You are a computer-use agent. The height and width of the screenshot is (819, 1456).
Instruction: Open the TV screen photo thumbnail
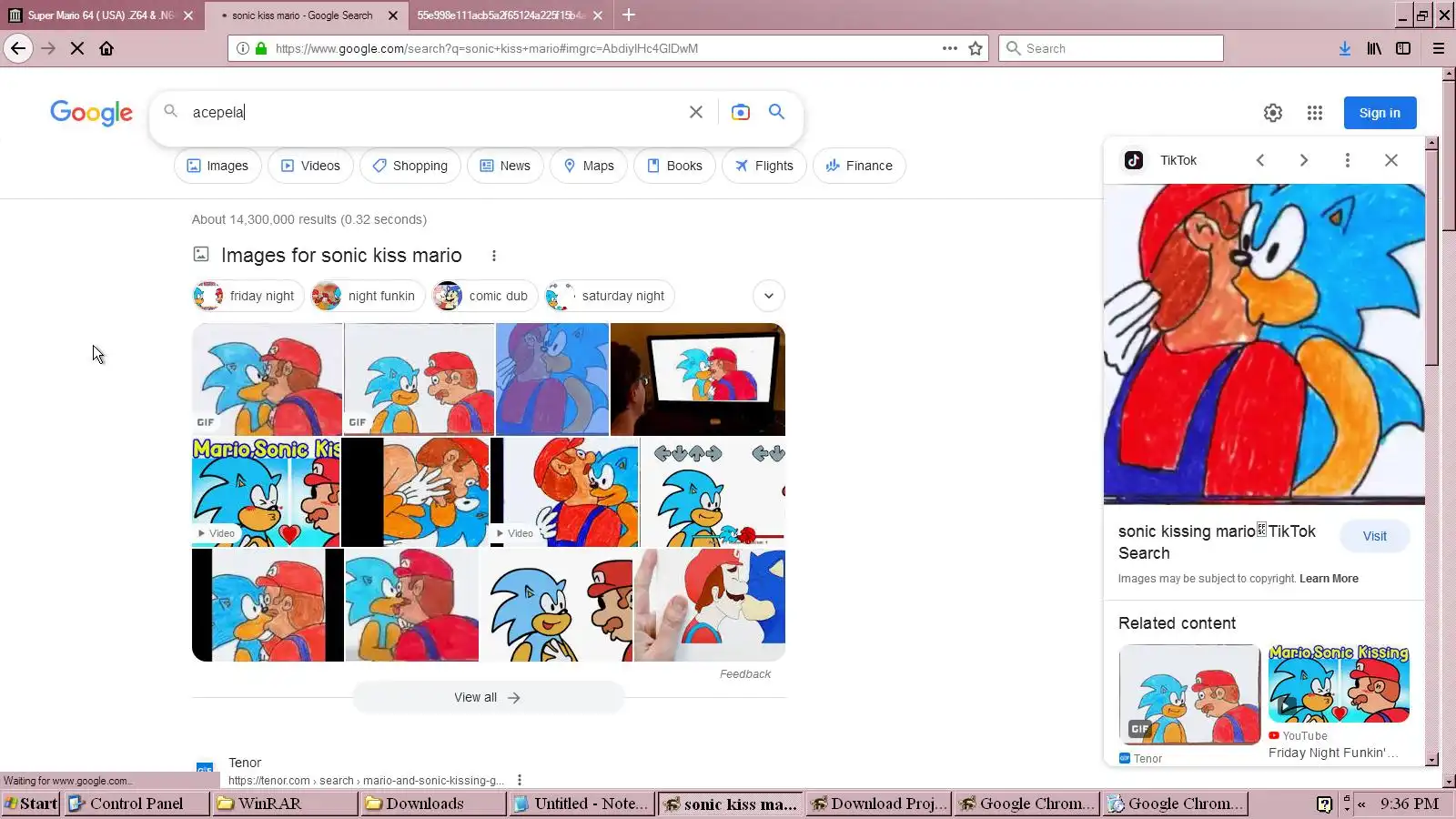coord(698,379)
